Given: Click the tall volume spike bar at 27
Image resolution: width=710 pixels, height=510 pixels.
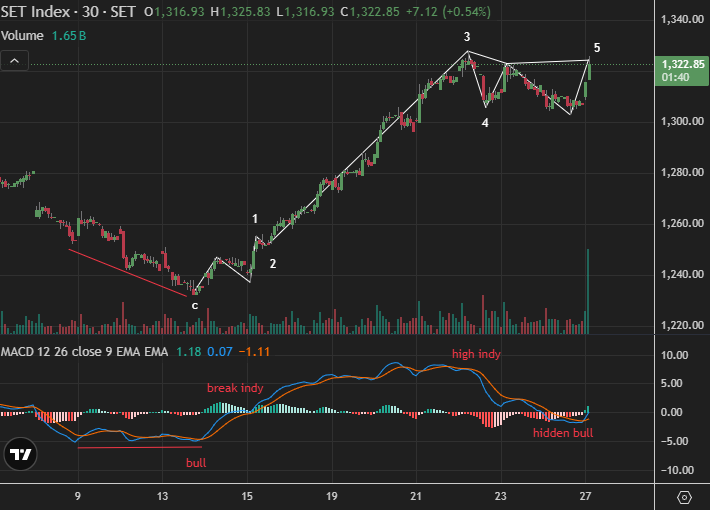Looking at the screenshot, I should point(588,291).
